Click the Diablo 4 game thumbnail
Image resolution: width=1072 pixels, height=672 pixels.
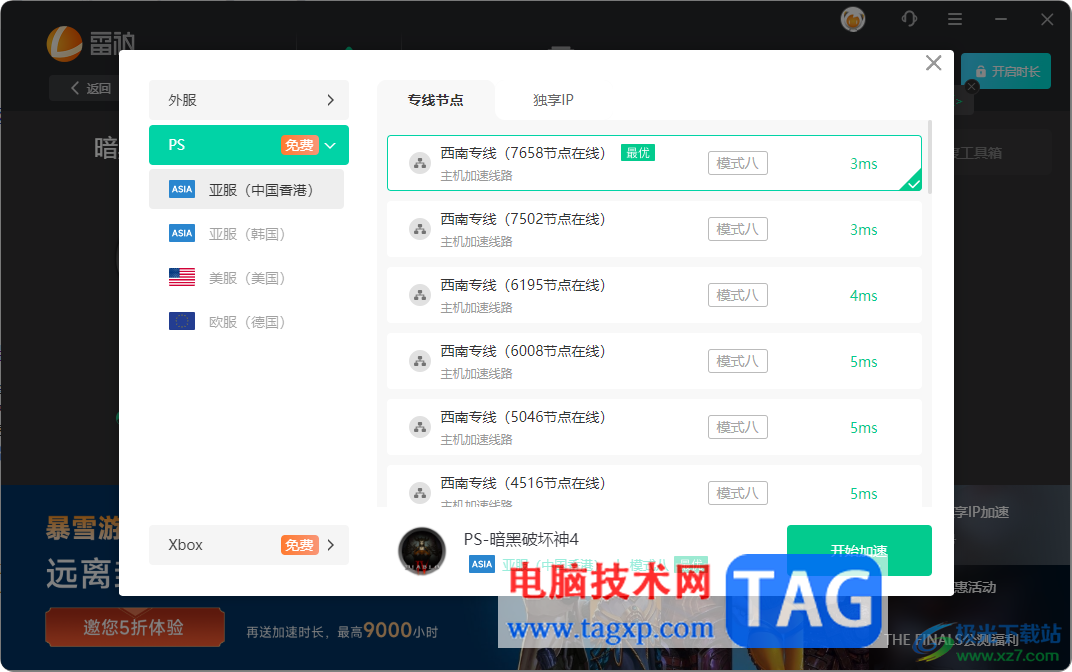pos(422,550)
